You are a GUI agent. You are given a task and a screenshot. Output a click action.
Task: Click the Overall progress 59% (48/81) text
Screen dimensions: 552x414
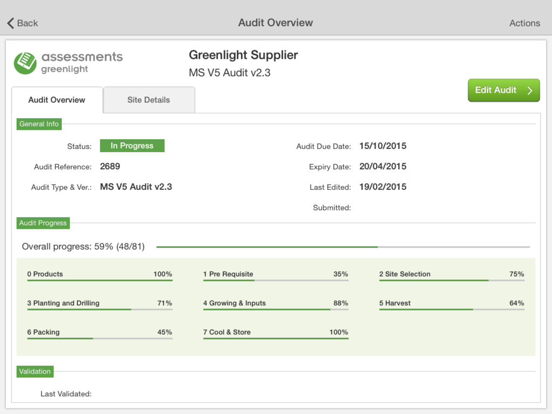pyautogui.click(x=83, y=246)
